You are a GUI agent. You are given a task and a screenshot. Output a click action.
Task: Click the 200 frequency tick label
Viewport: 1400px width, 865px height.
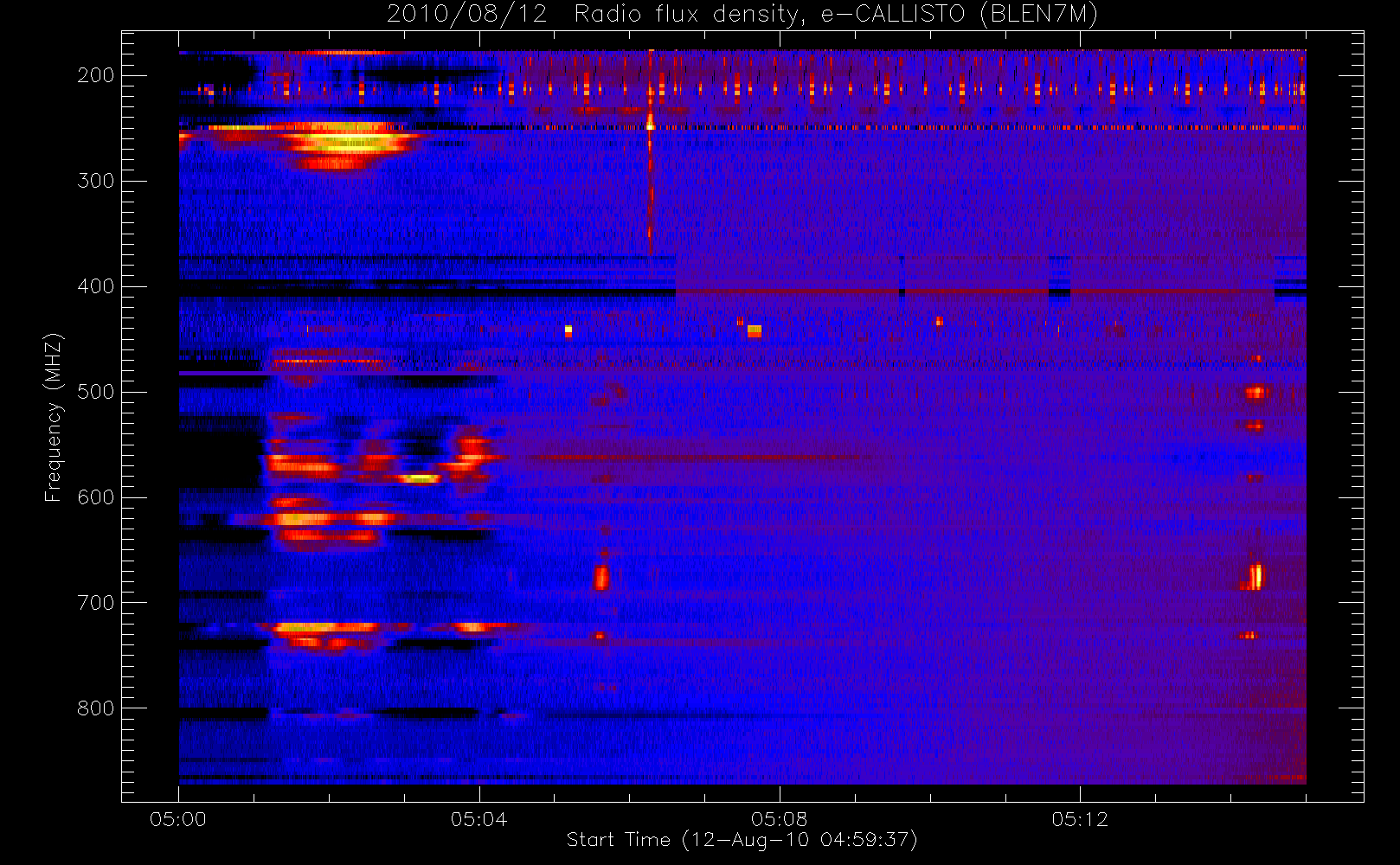pos(96,75)
